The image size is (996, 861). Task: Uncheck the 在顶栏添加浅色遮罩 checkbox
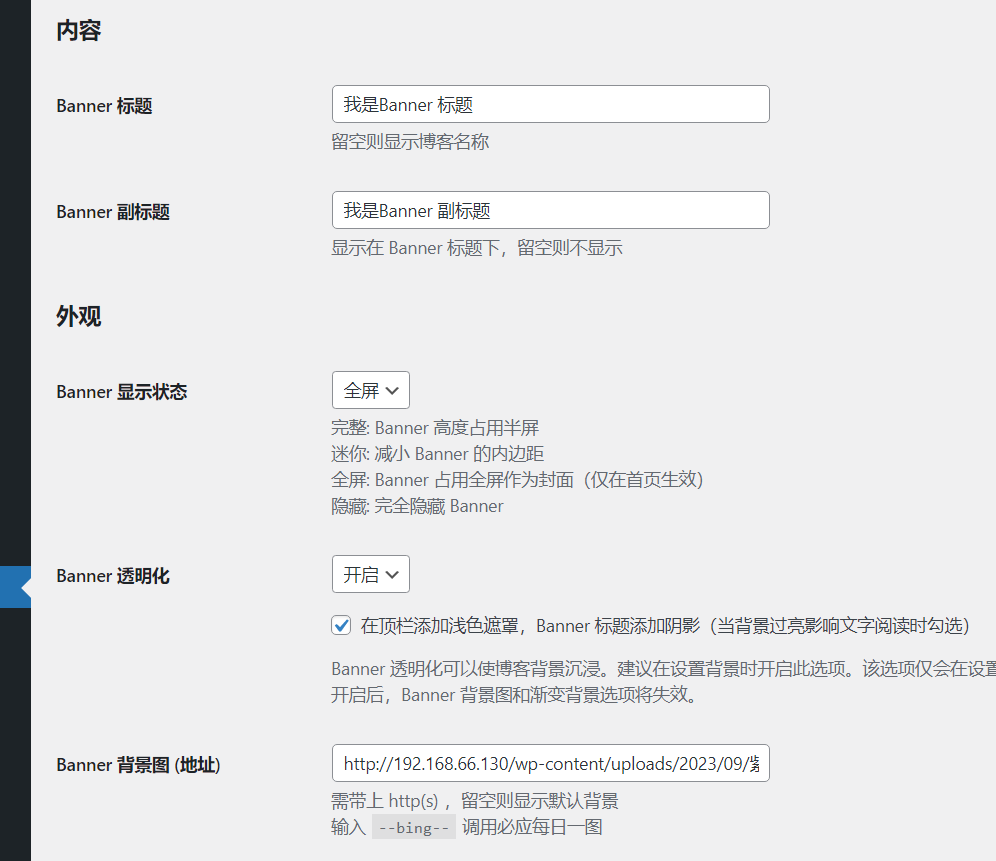tap(342, 626)
